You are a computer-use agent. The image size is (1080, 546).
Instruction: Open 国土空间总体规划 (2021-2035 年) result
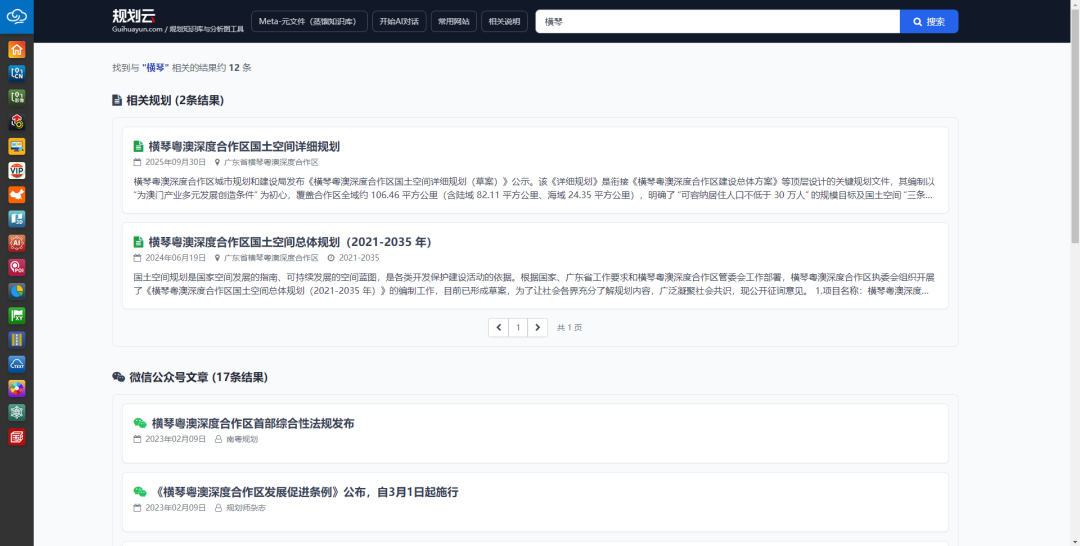[290, 242]
